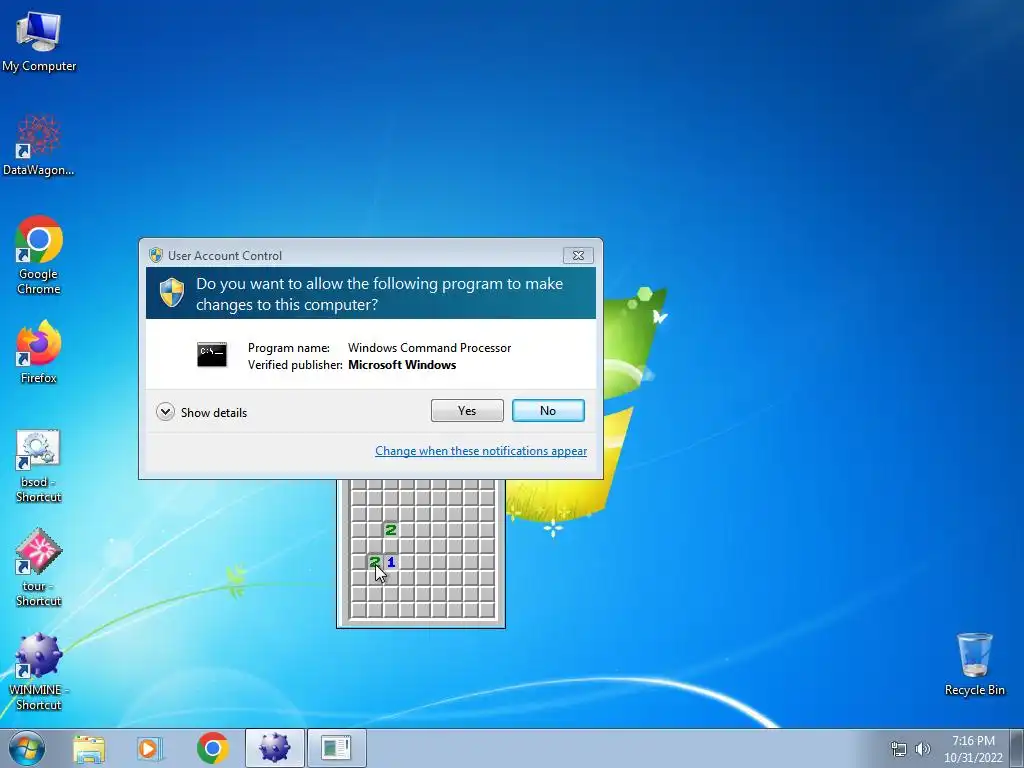The height and width of the screenshot is (768, 1024).
Task: Expand Show details in the UAC dialog
Action: [x=201, y=412]
